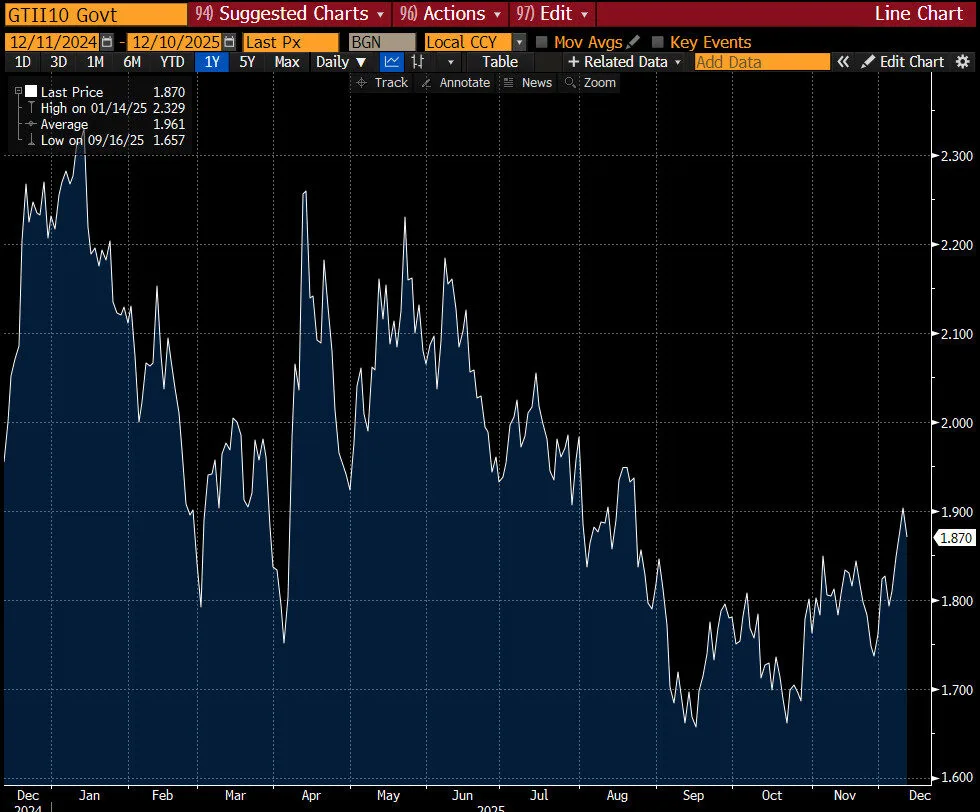Collapse panel with double-chevron icon
980x812 pixels.
(x=843, y=62)
